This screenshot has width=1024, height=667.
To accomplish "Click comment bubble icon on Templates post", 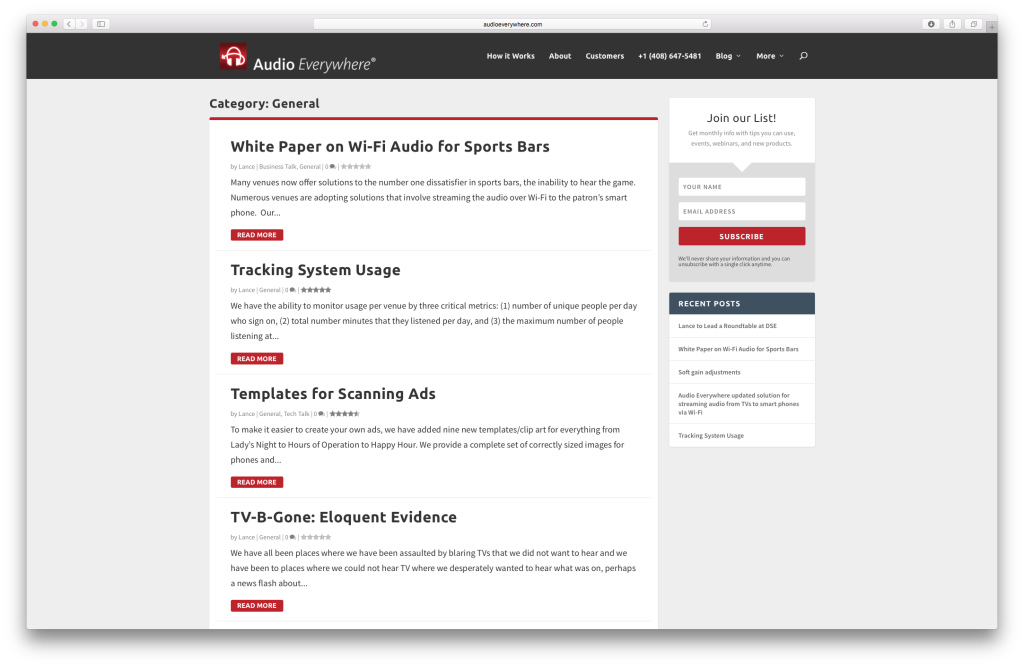I will pyautogui.click(x=321, y=414).
